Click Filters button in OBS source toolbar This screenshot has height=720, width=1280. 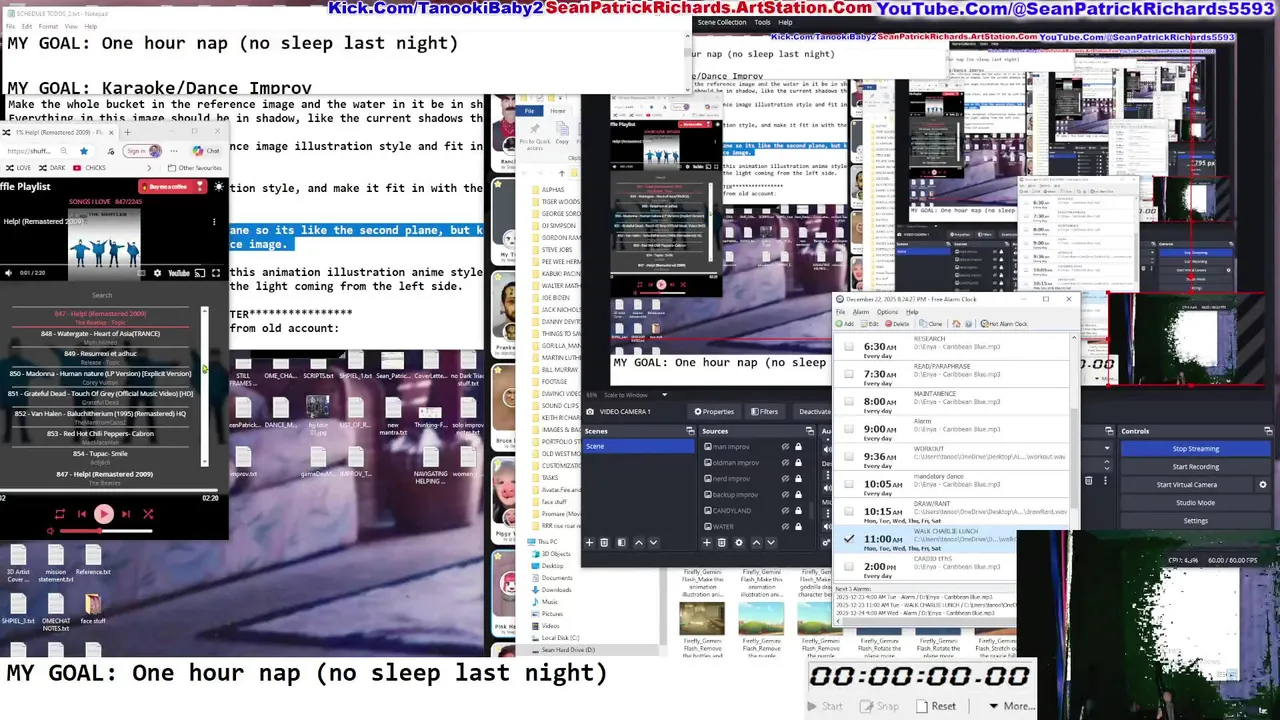pos(764,412)
